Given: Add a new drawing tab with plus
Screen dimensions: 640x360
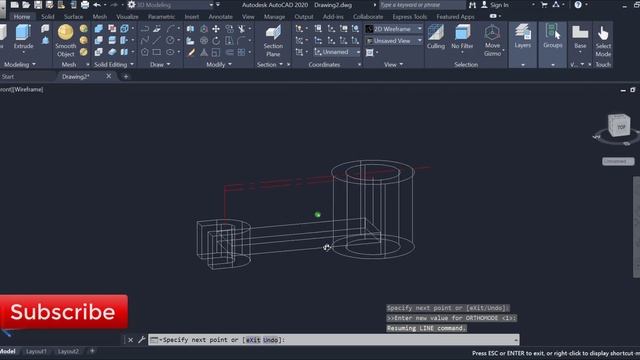Looking at the screenshot, I should pos(126,76).
